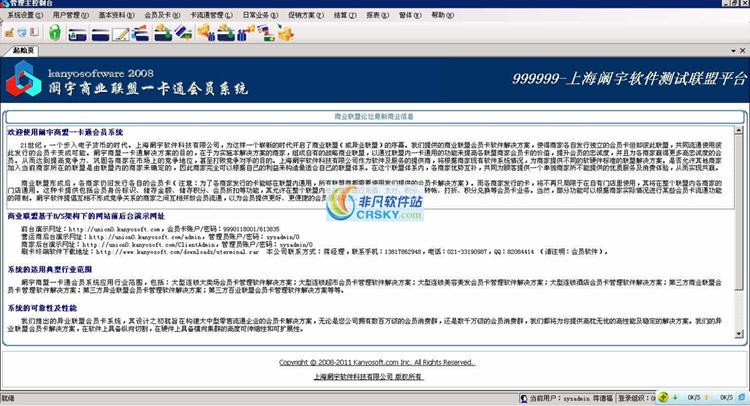Screen dimensions: 750x406
Task: Open the 日常业务 menu
Action: pos(260,15)
